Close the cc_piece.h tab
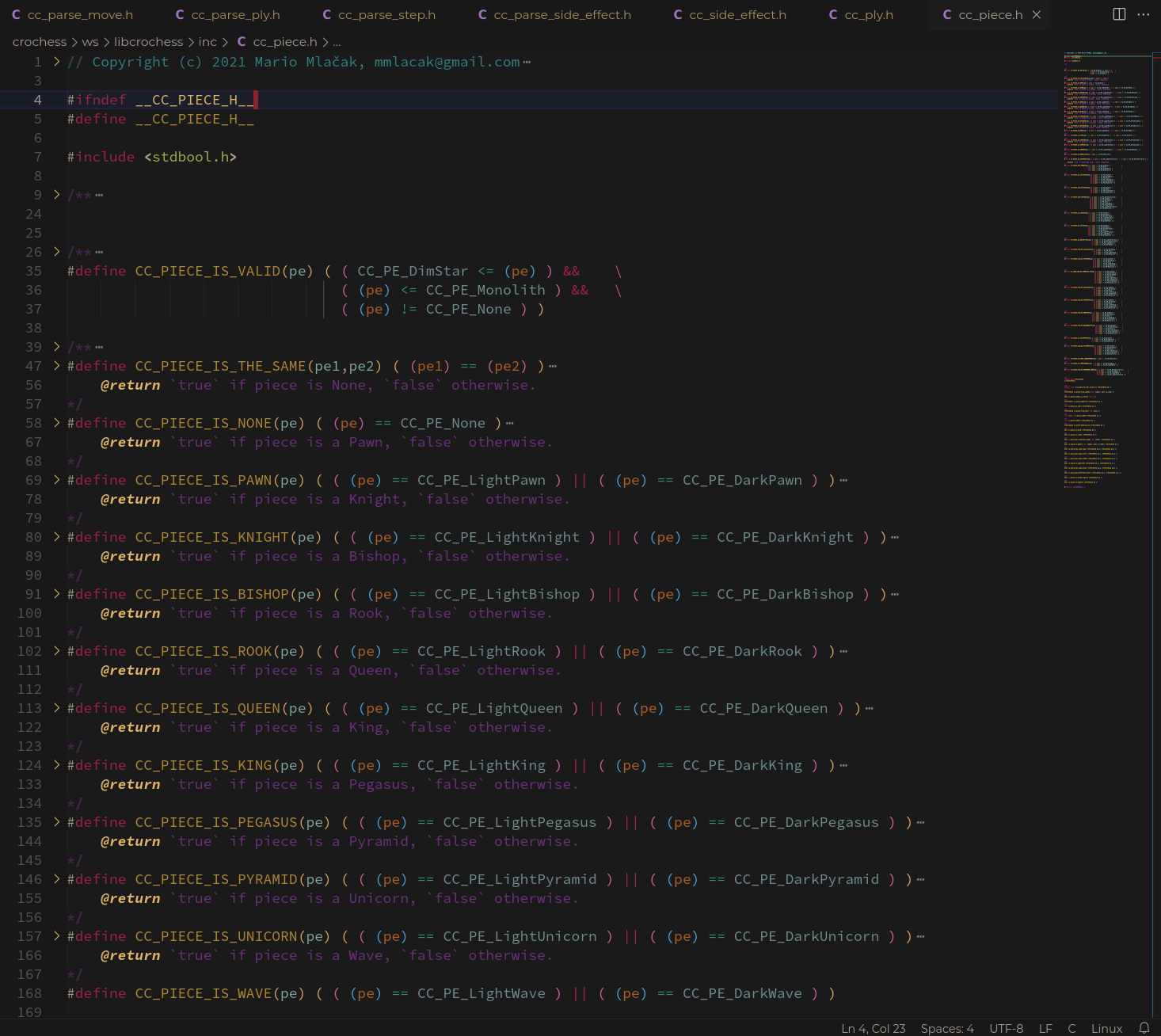1161x1036 pixels. pyautogui.click(x=1037, y=15)
